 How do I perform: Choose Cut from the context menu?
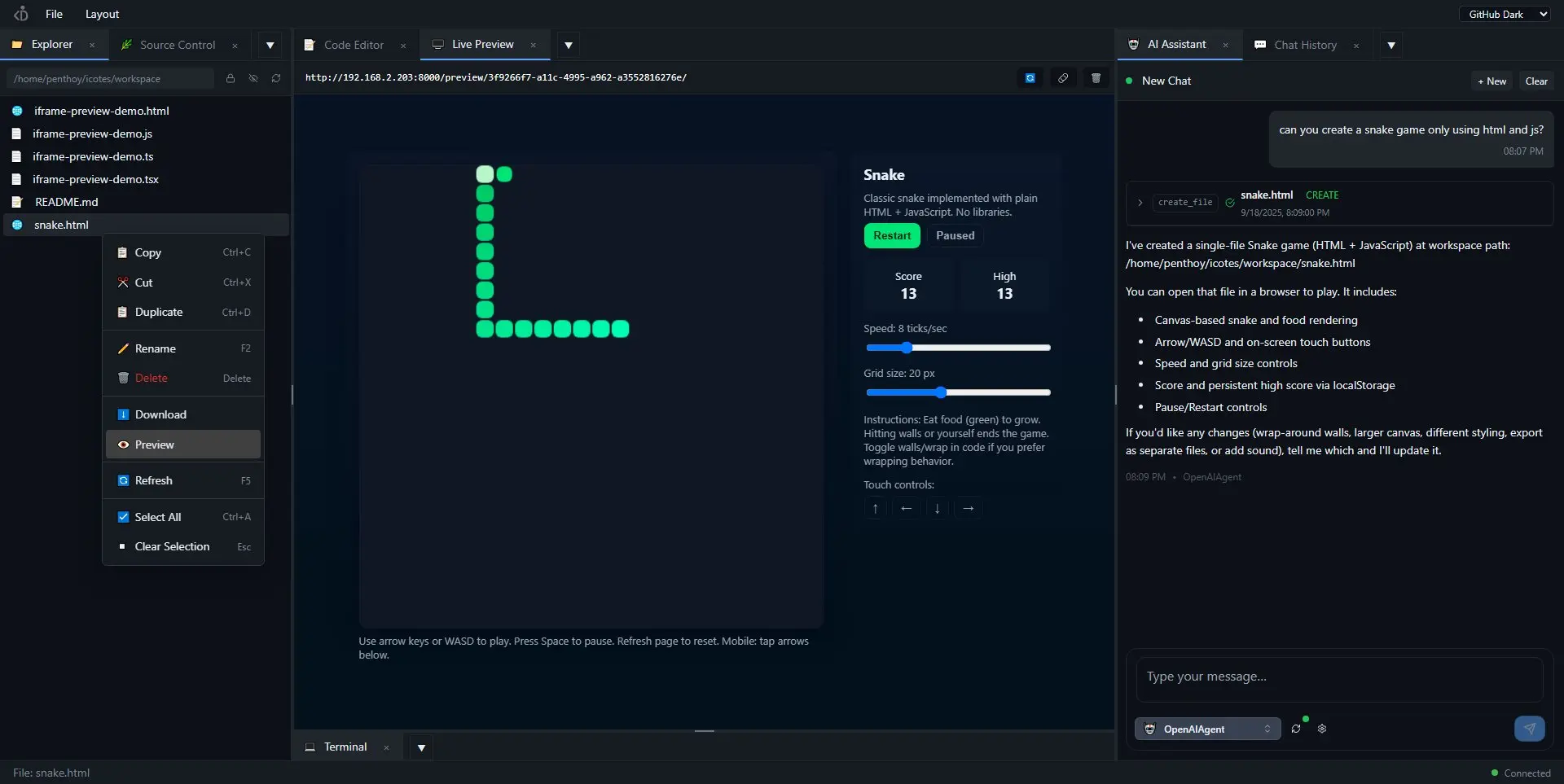pos(183,283)
